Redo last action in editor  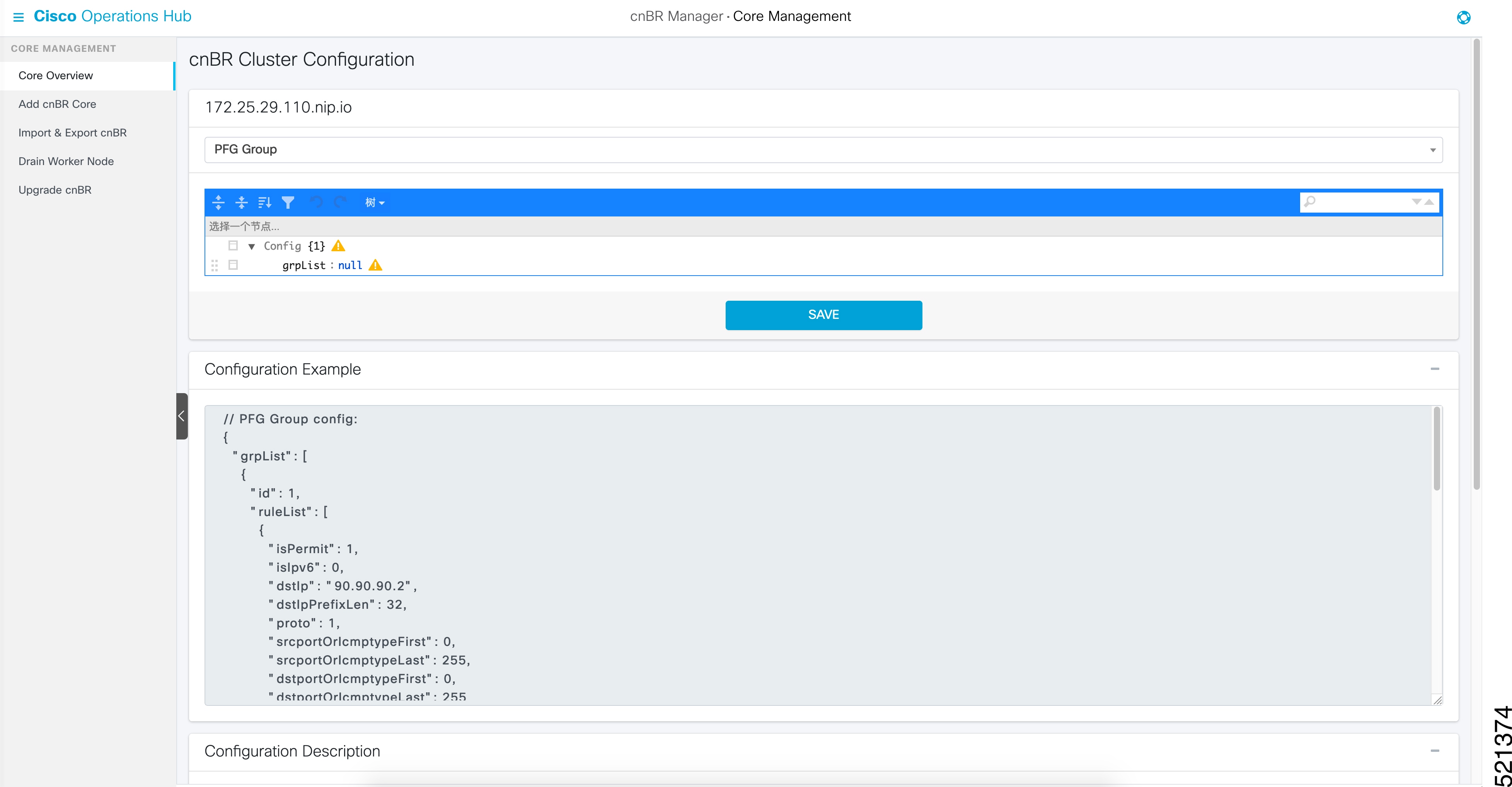pos(340,203)
